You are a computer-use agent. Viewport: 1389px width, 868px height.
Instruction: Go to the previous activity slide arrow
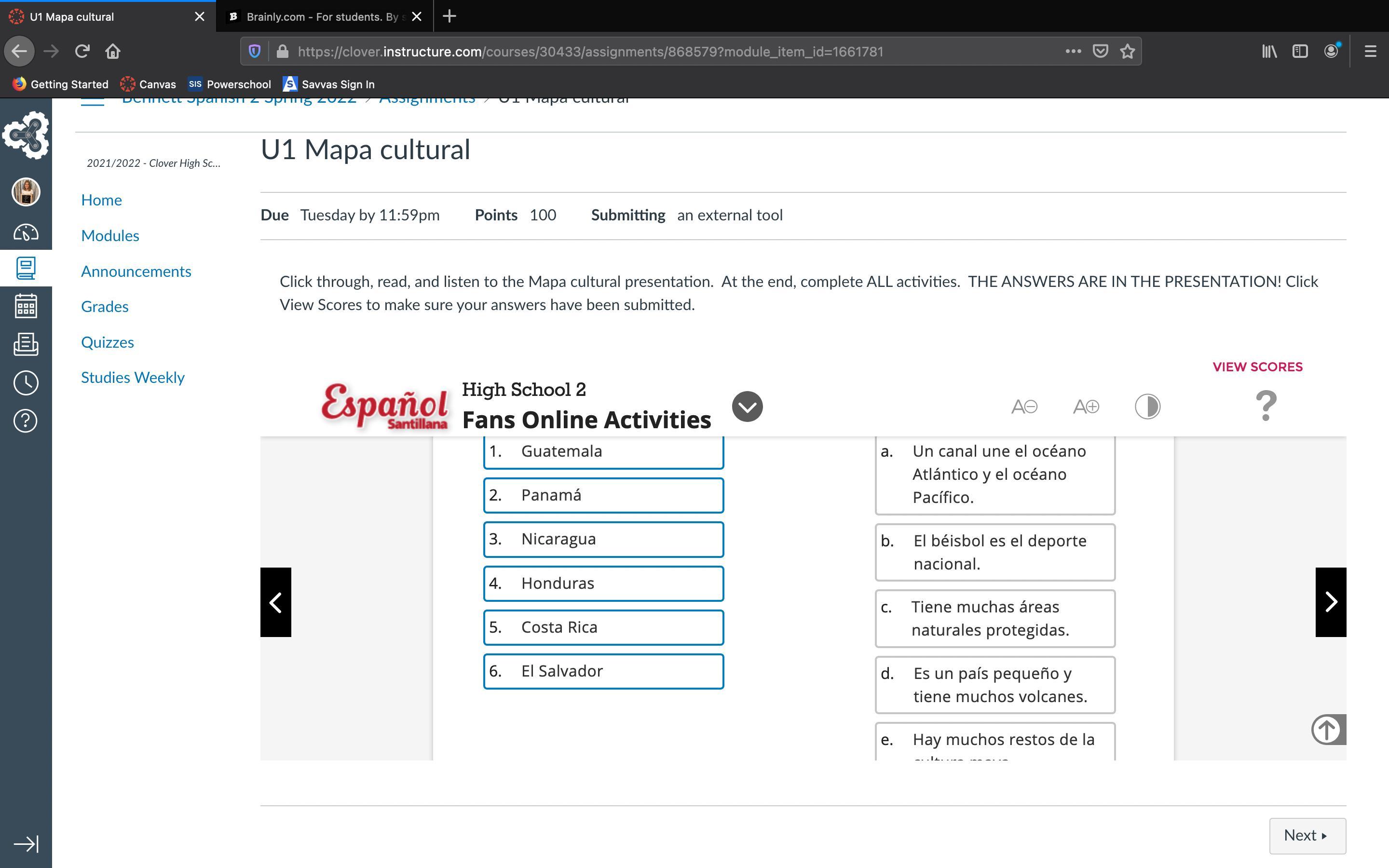275,602
